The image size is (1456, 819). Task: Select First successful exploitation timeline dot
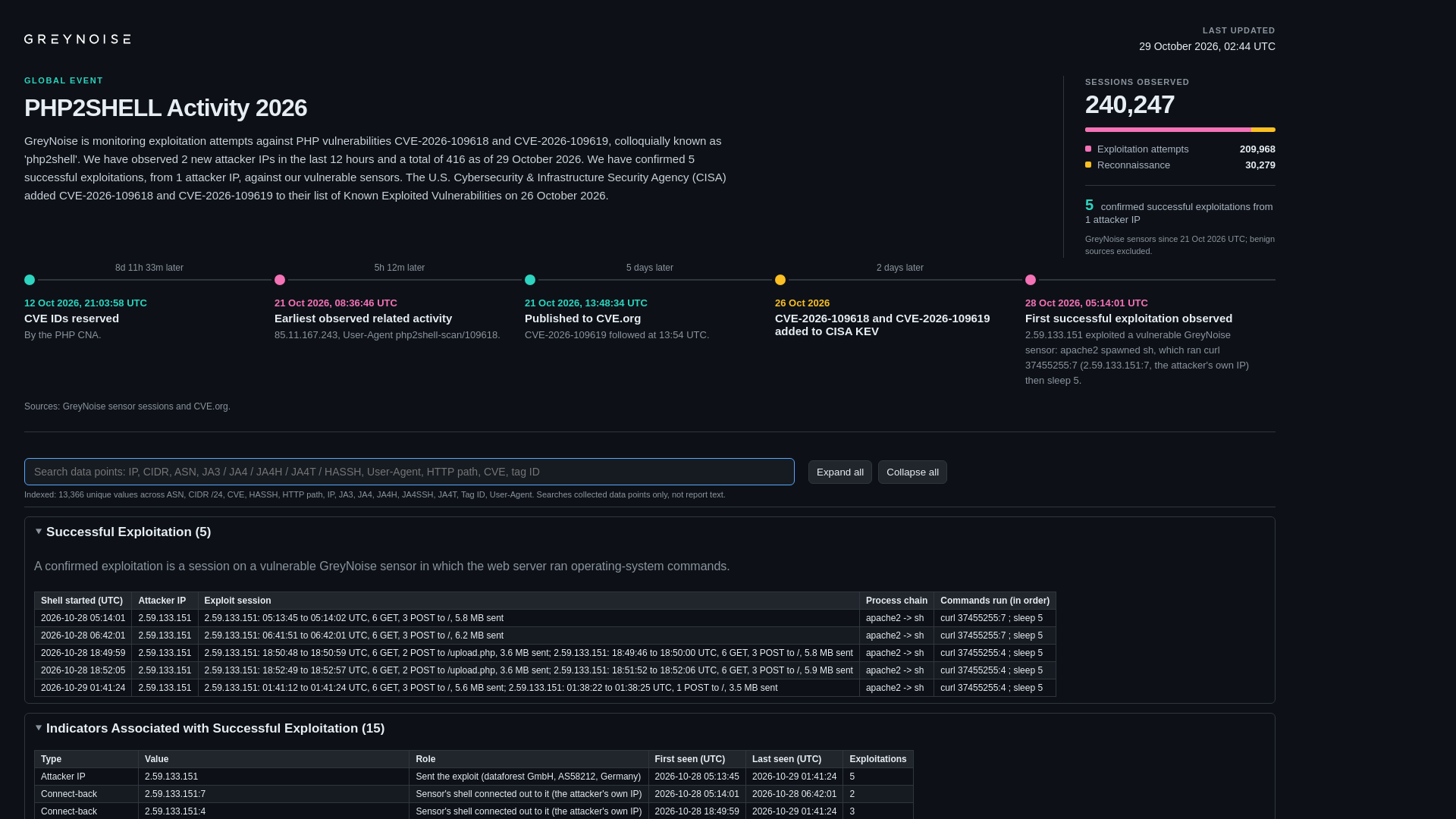[1031, 280]
